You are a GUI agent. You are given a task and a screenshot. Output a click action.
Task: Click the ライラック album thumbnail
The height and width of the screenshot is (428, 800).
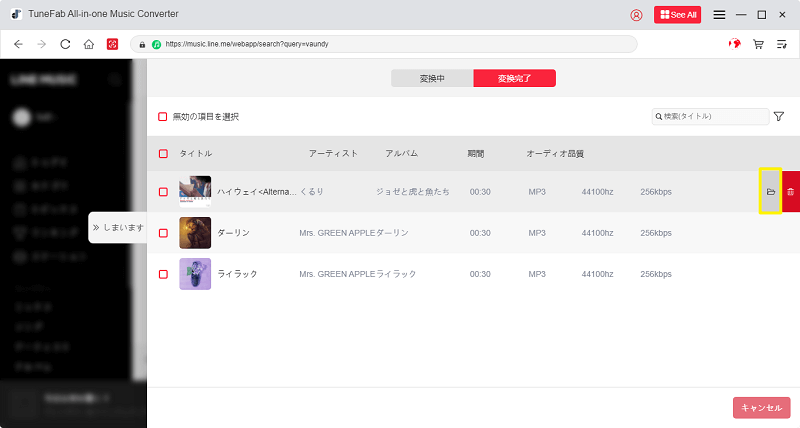[195, 274]
